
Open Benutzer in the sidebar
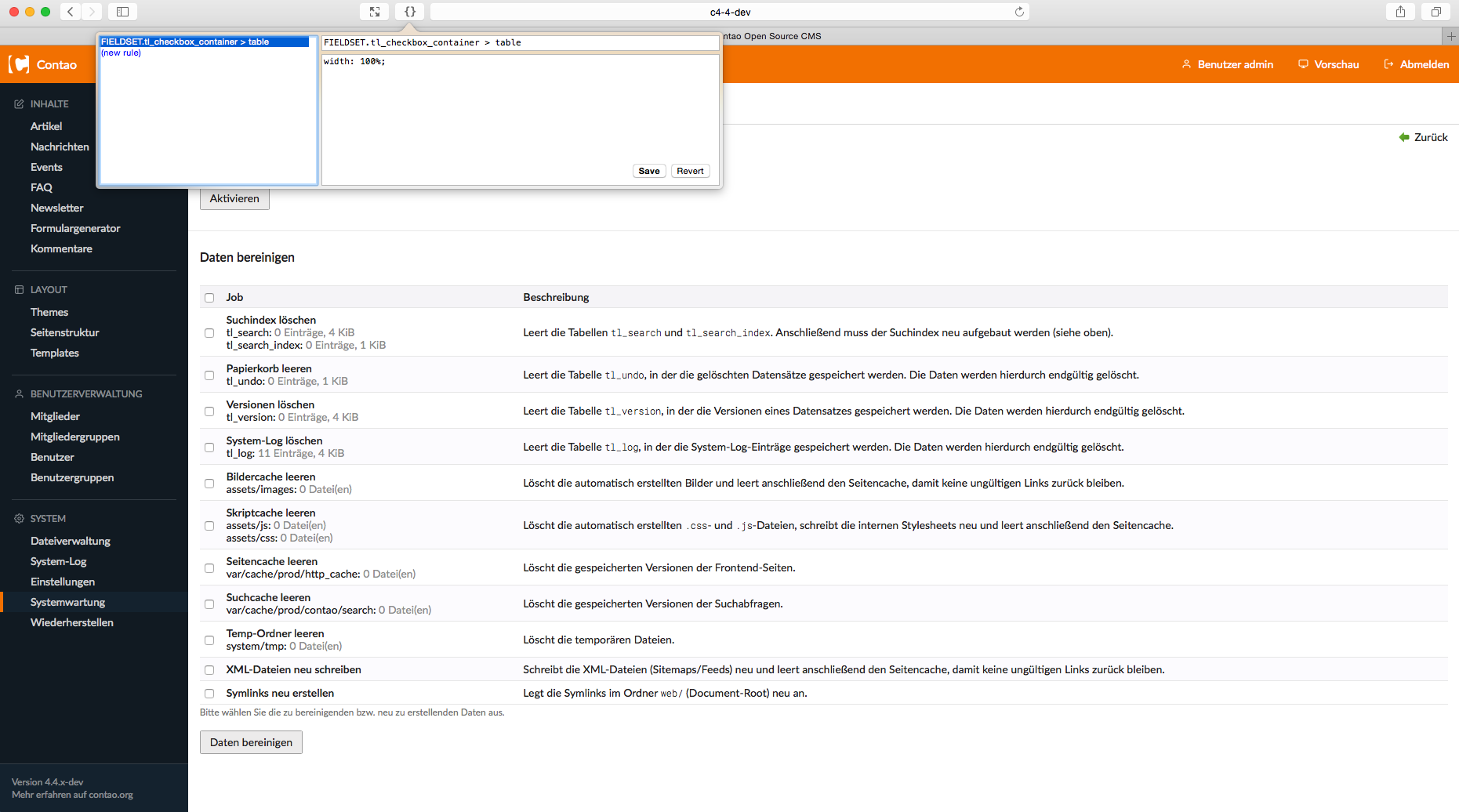tap(53, 457)
